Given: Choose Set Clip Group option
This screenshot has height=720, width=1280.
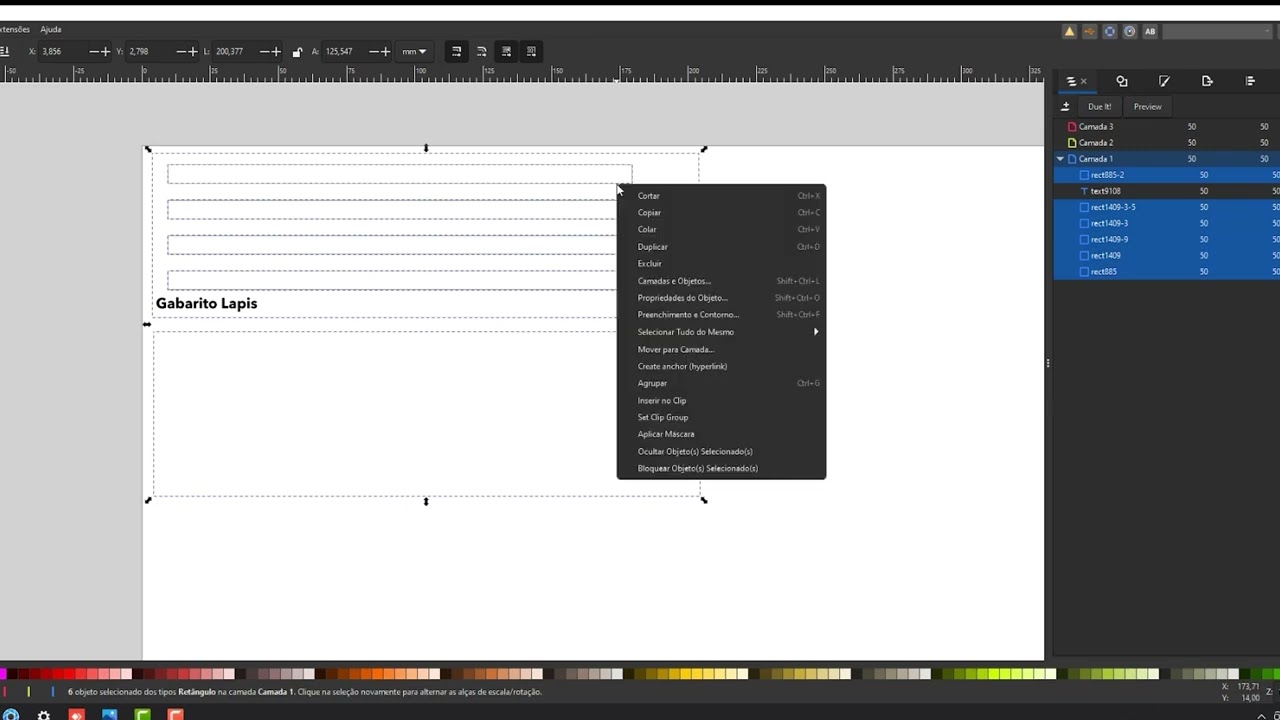Looking at the screenshot, I should [721, 418].
